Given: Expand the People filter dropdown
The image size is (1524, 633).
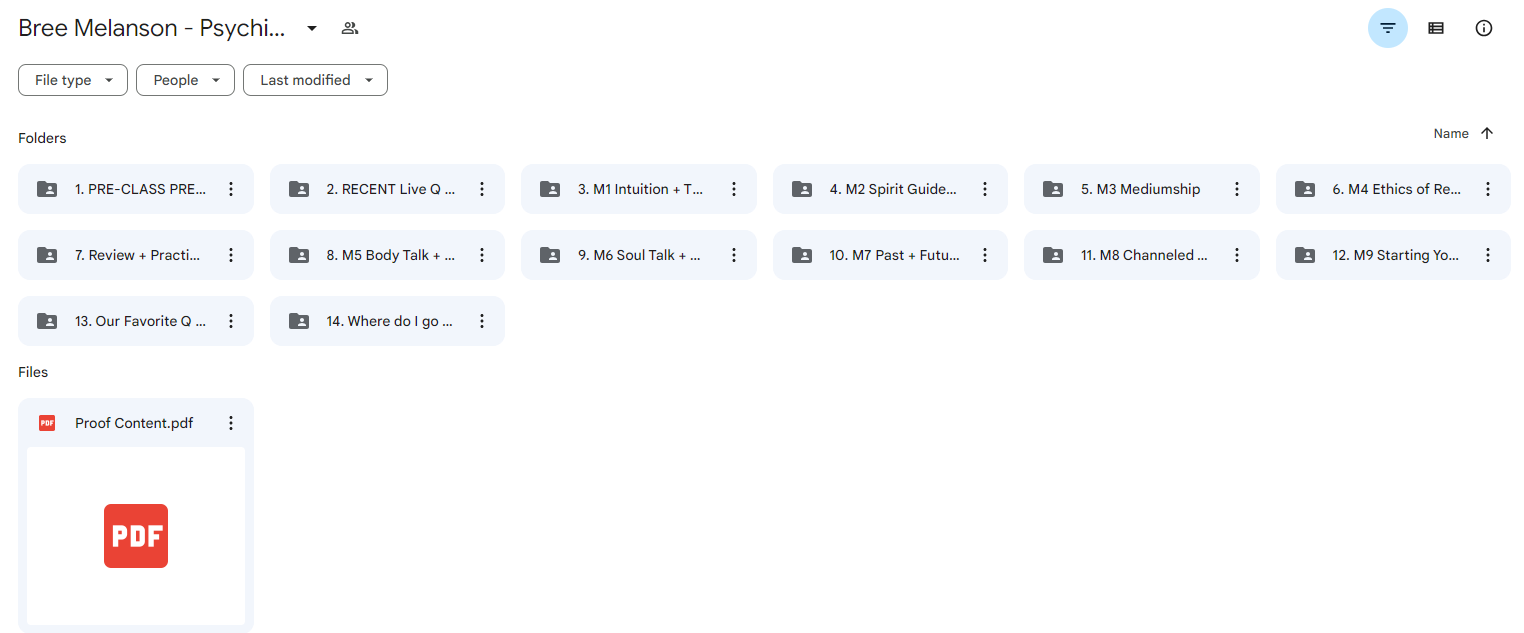Looking at the screenshot, I should pyautogui.click(x=186, y=80).
